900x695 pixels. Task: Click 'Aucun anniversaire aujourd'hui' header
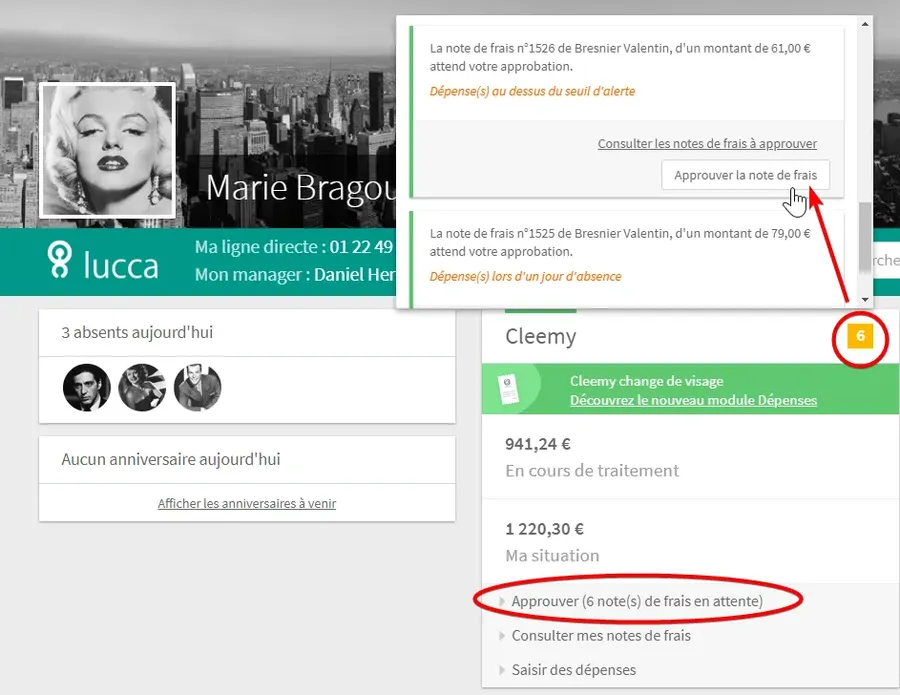(170, 459)
